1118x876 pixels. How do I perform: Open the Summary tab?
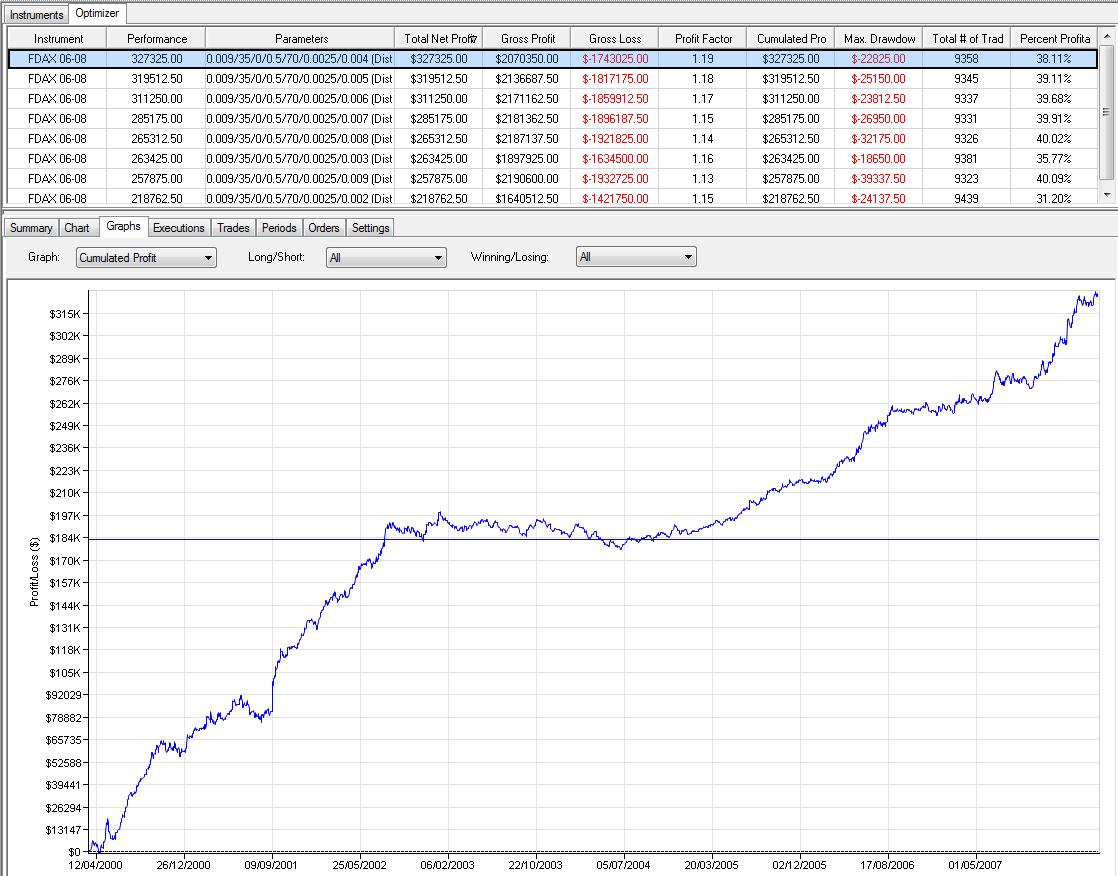[x=30, y=228]
